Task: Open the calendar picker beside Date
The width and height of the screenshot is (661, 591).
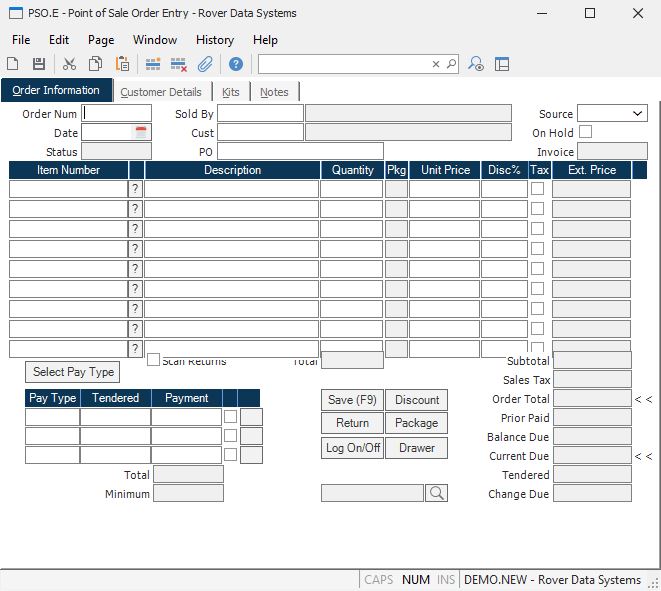Action: click(141, 132)
